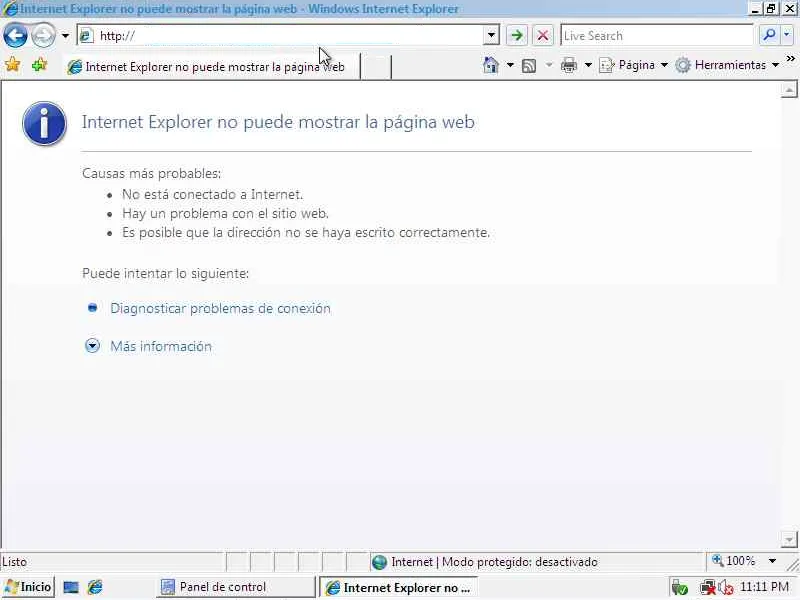This screenshot has width=800, height=600.
Task: Open the Página menu
Action: coord(633,65)
